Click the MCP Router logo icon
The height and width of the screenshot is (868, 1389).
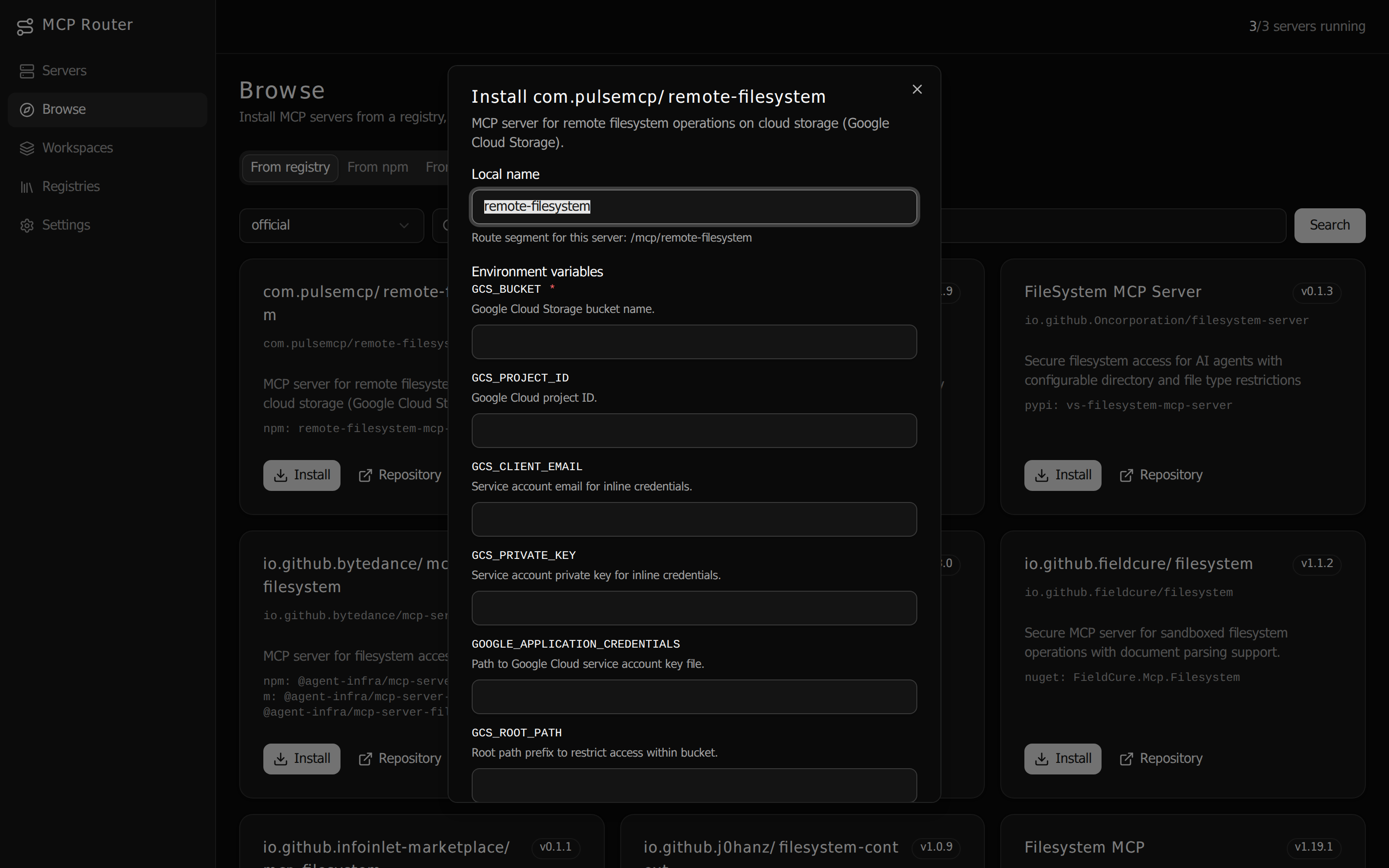click(x=25, y=26)
